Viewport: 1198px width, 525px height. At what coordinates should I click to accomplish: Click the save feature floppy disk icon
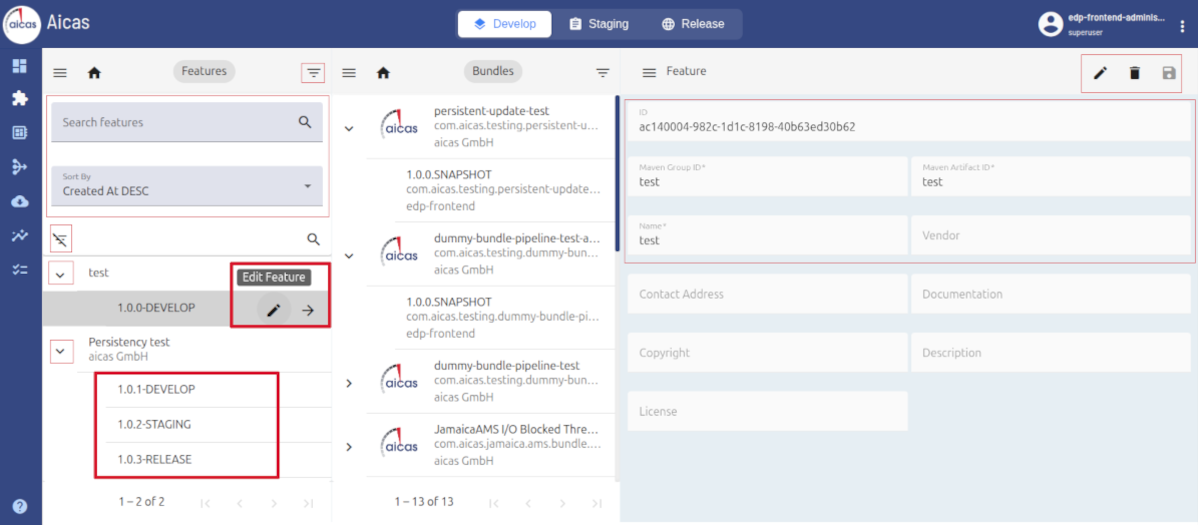point(1168,73)
